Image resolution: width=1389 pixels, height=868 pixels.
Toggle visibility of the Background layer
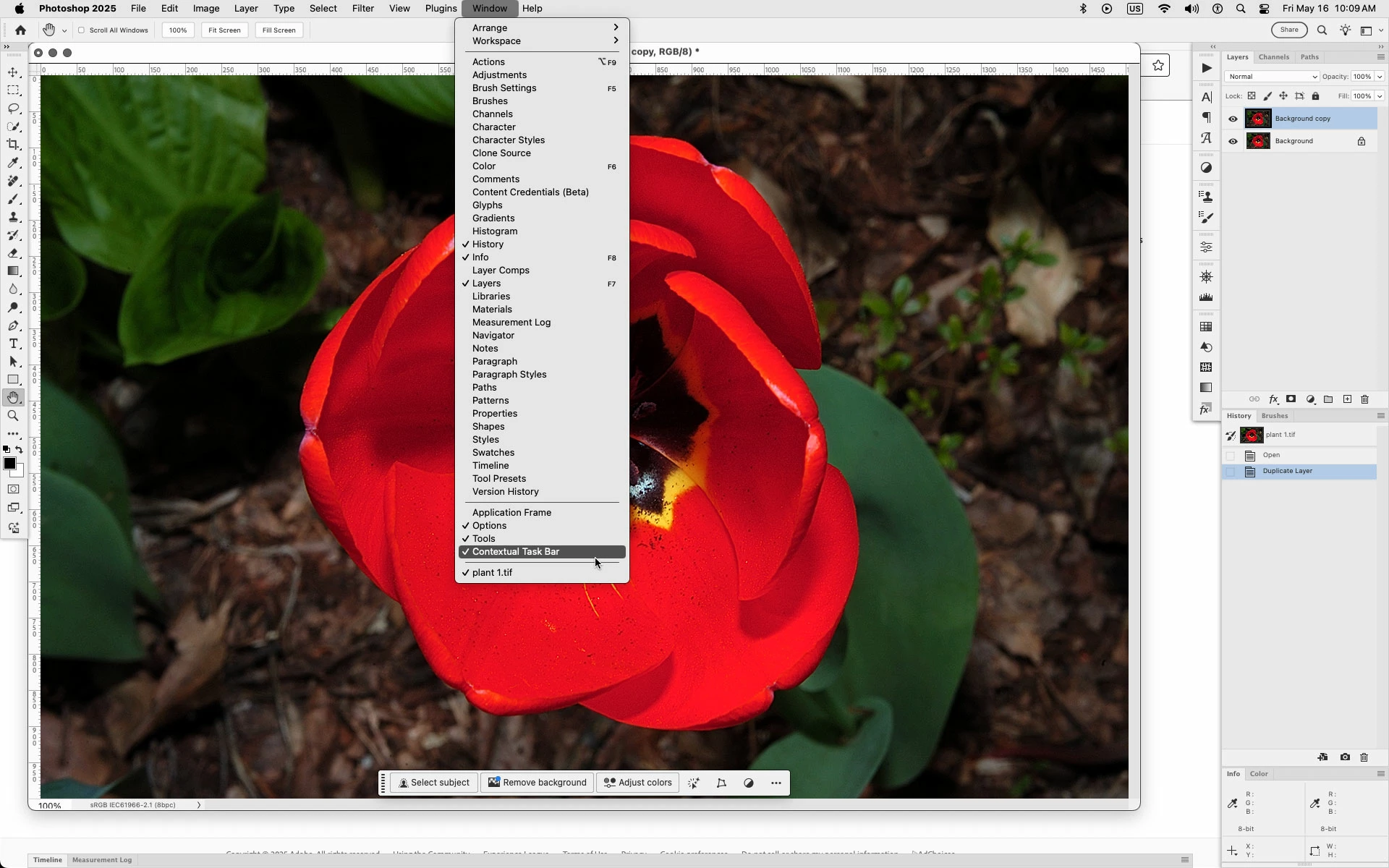click(1233, 142)
